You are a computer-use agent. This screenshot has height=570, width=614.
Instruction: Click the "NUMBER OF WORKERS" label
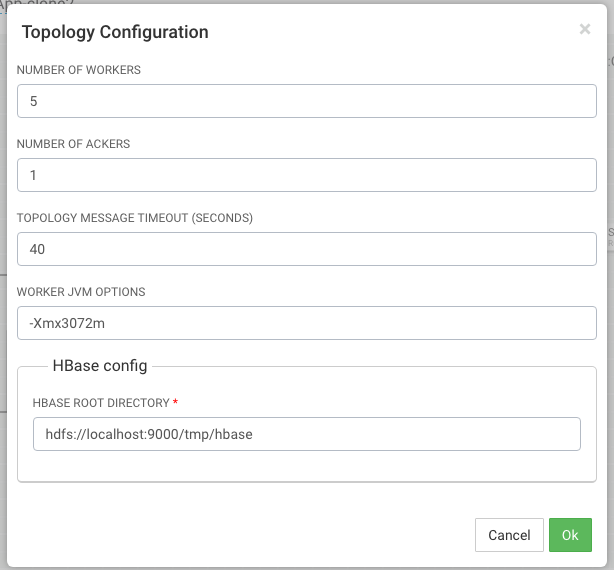click(78, 70)
